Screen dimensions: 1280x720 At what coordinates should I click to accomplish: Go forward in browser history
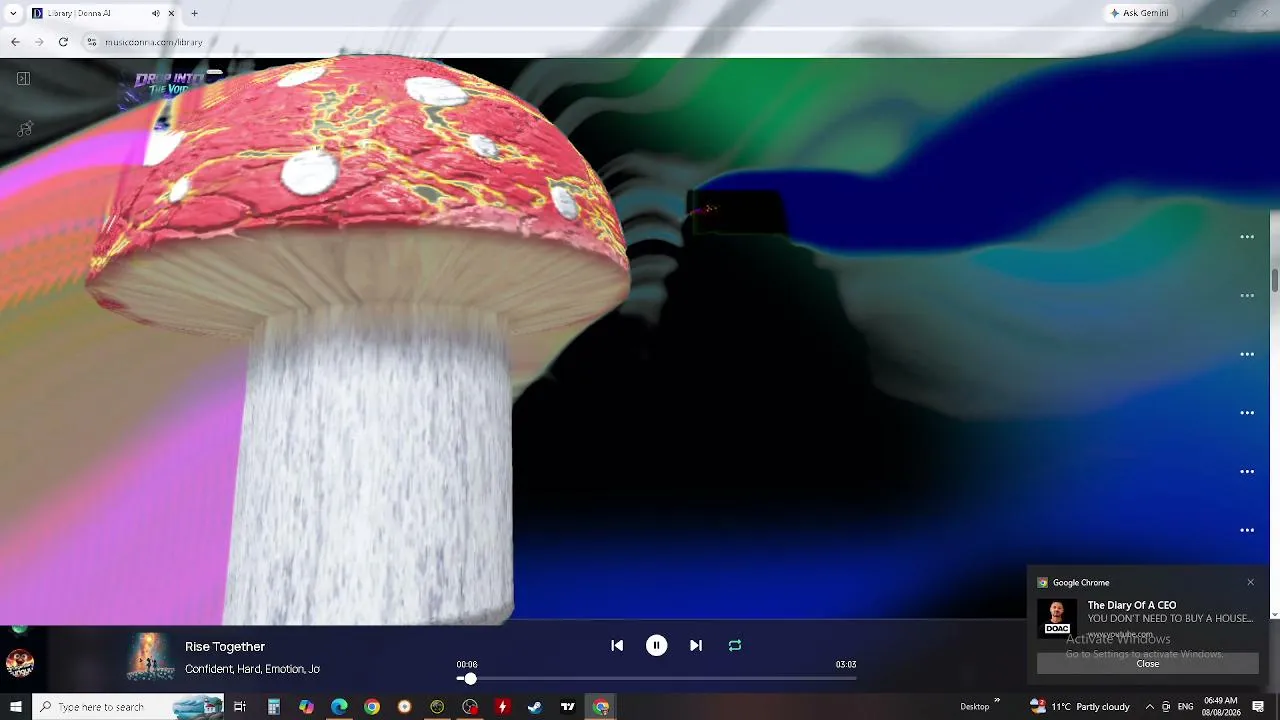point(39,42)
